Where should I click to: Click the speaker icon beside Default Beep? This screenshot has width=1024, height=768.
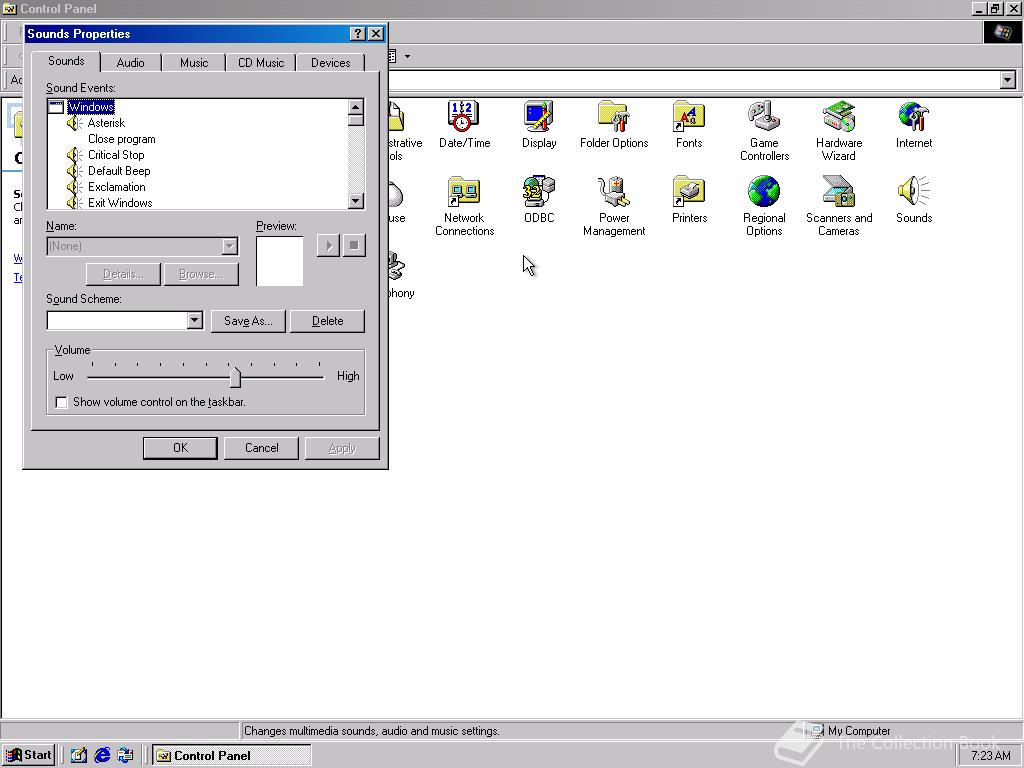click(x=74, y=171)
